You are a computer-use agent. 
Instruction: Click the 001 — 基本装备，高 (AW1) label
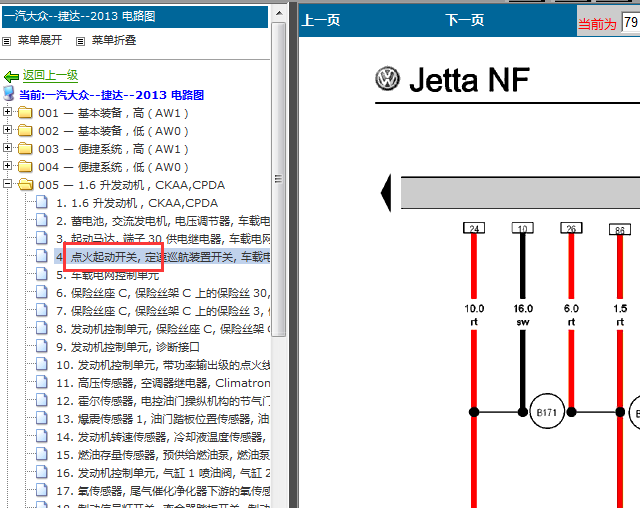(113, 113)
